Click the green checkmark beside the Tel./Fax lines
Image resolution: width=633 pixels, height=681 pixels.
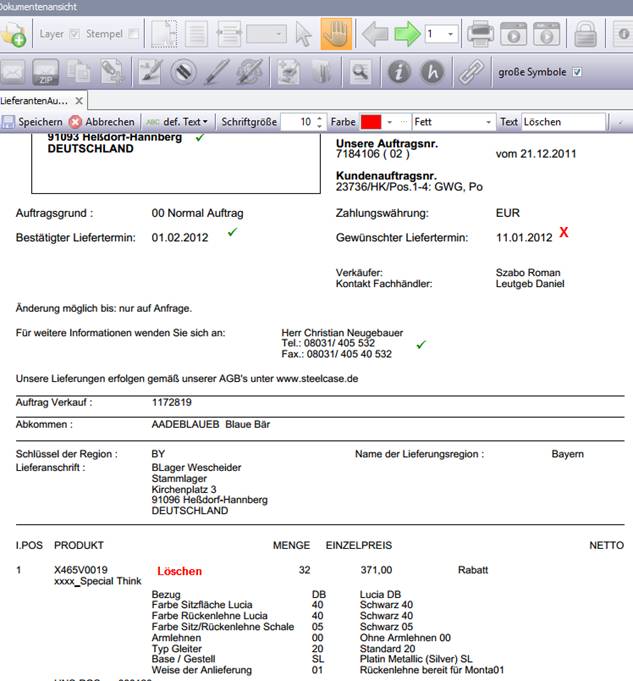pos(421,344)
